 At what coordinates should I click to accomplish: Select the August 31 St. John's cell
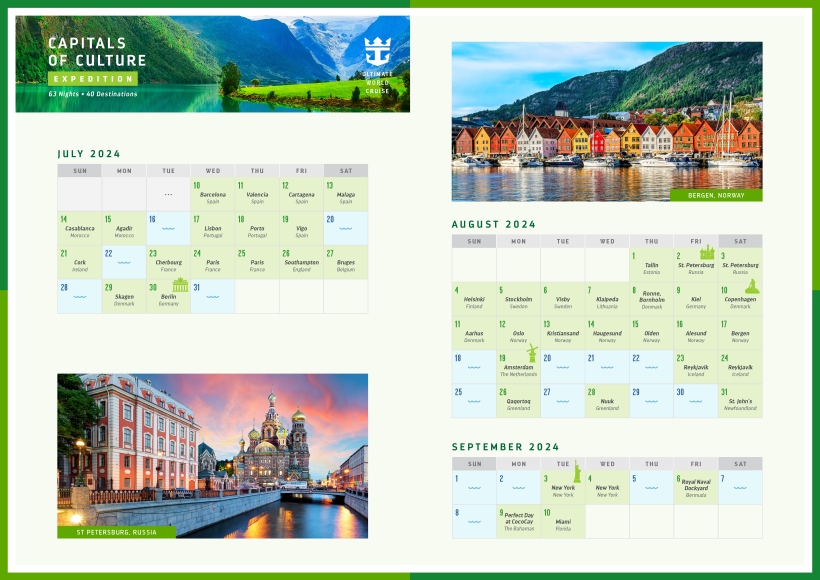point(741,401)
